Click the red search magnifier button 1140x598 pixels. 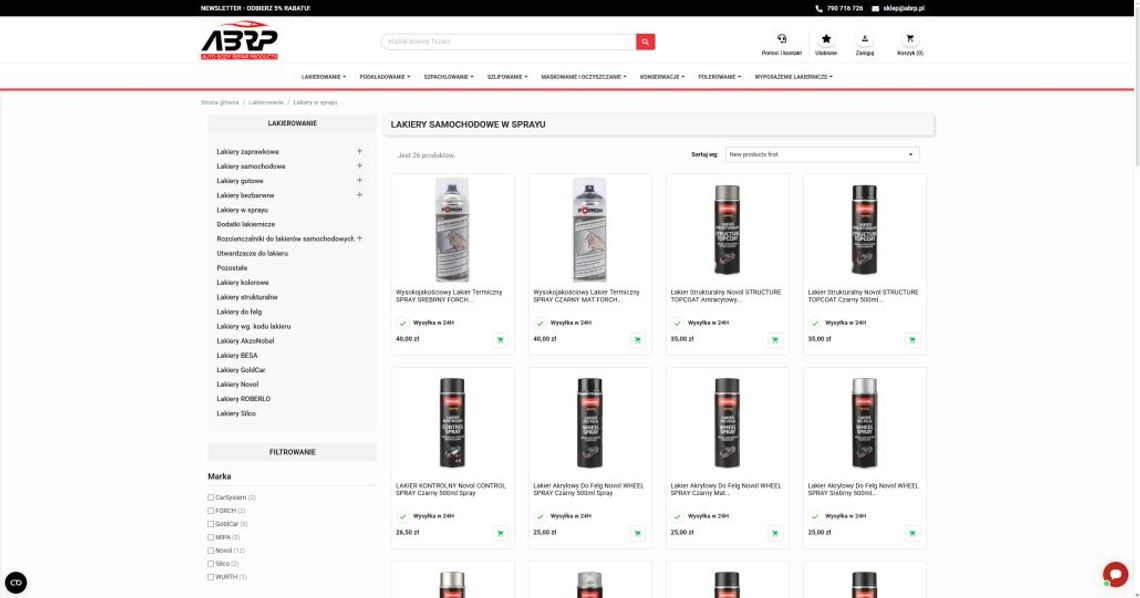coord(645,42)
